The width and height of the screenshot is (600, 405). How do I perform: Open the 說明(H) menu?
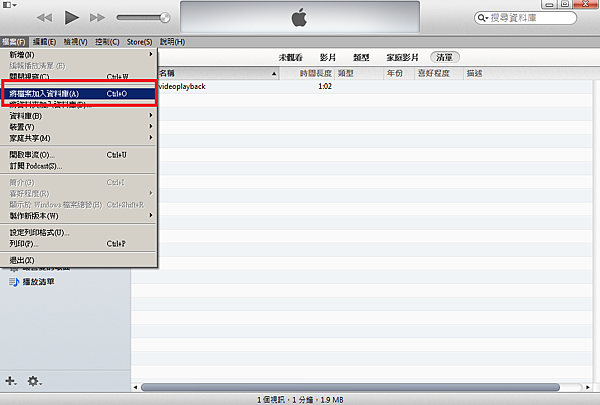pos(172,42)
